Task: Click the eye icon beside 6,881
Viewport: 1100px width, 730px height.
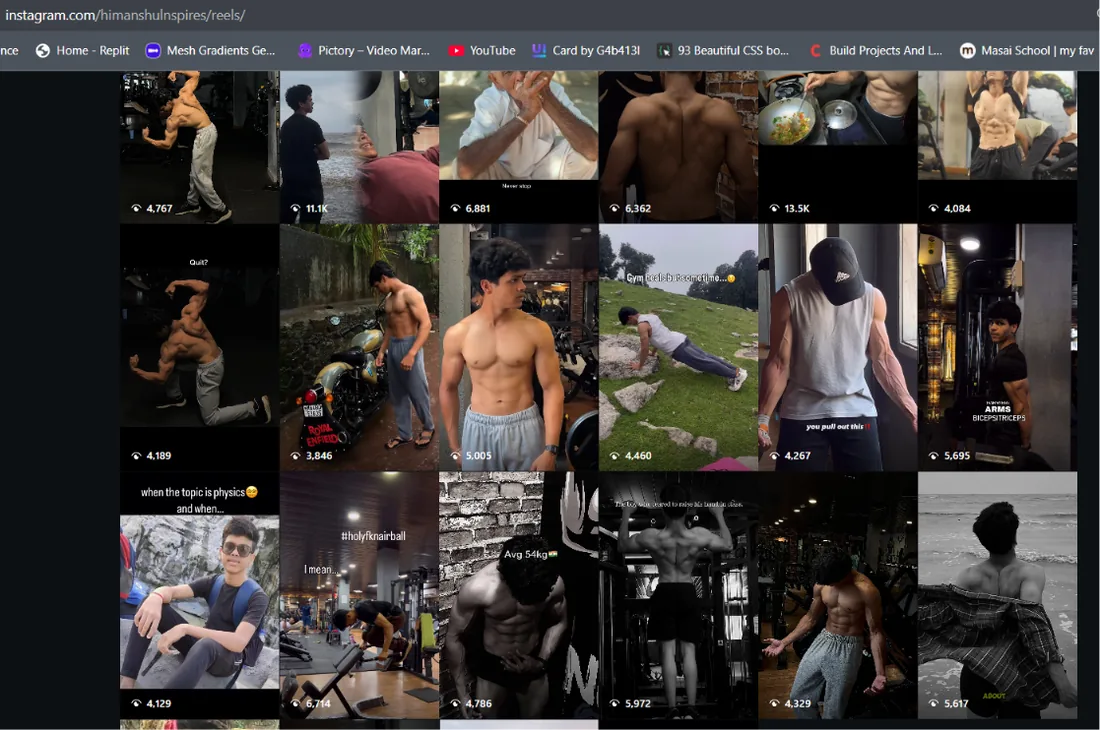Action: click(455, 208)
